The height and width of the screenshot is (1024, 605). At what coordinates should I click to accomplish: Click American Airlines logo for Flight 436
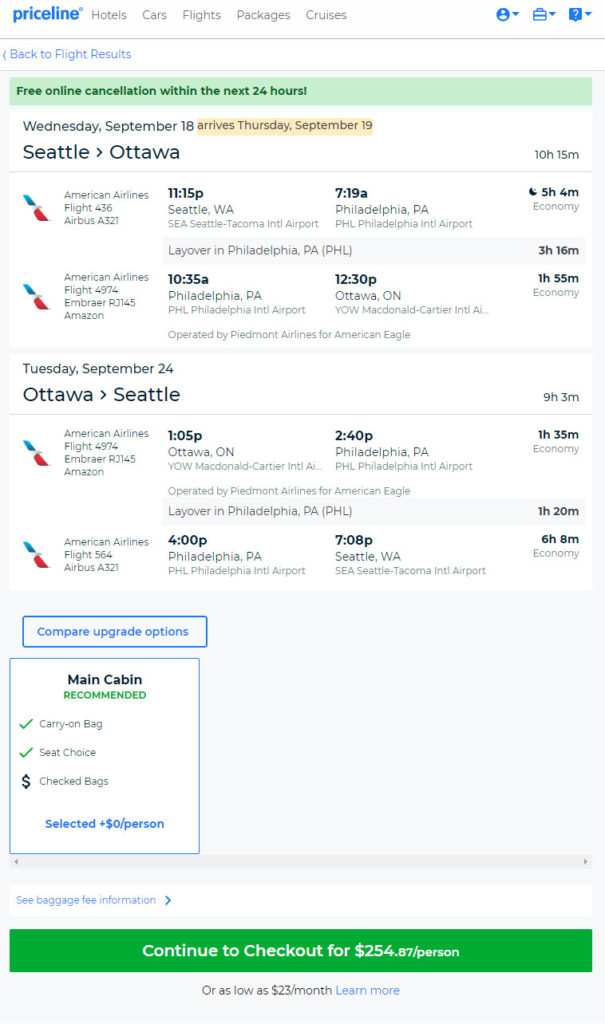37,208
